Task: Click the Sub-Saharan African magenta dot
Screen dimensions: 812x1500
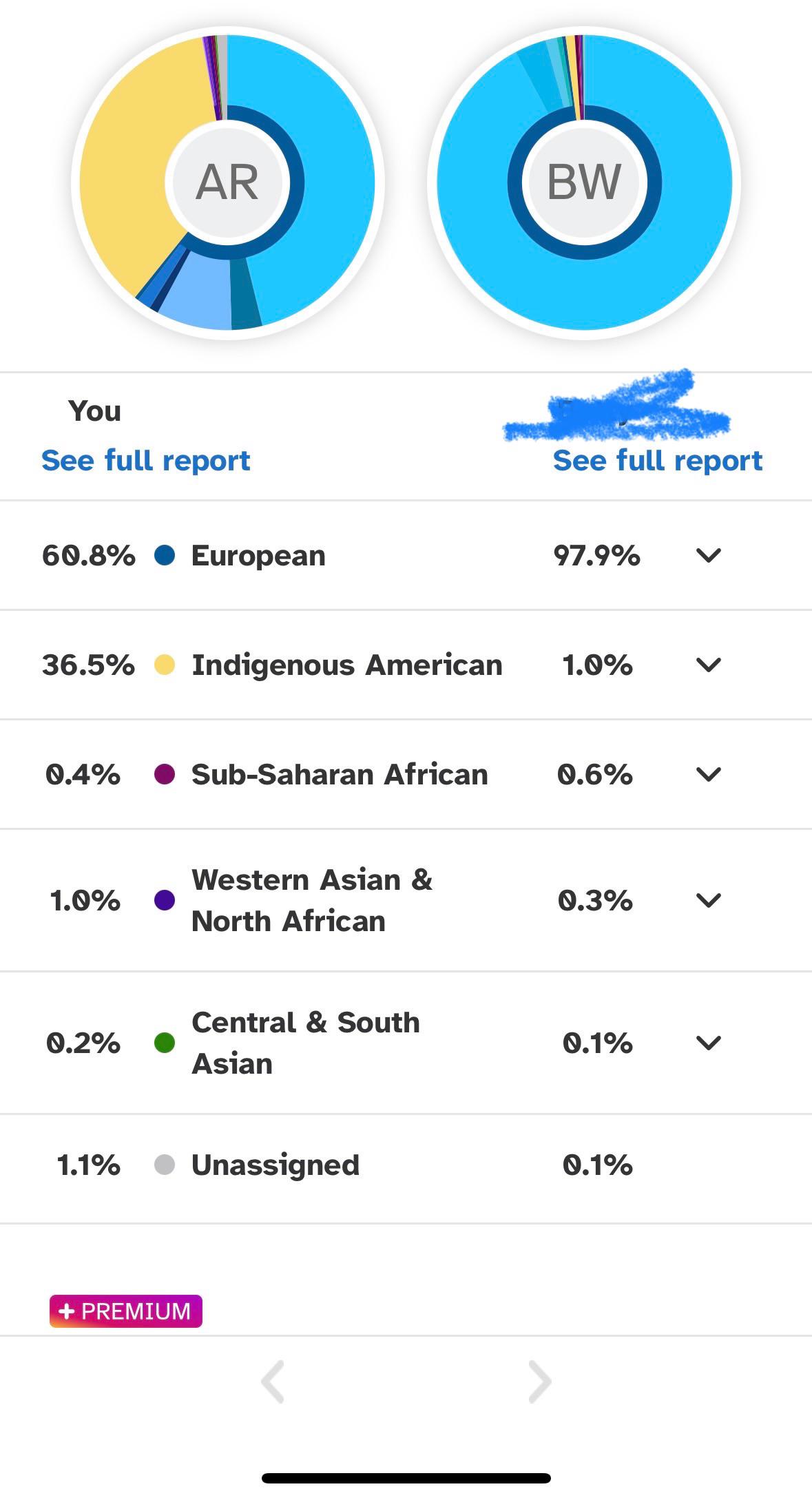Action: [x=165, y=774]
